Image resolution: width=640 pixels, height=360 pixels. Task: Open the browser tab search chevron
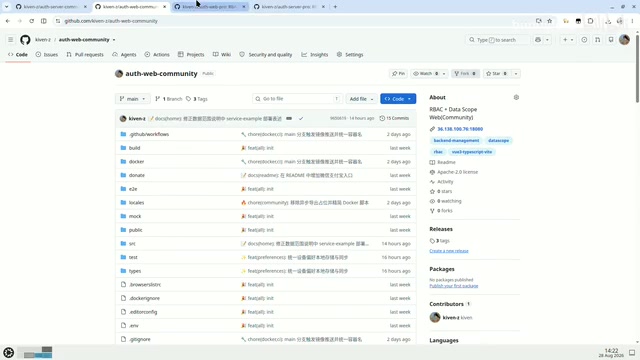(x=7, y=7)
